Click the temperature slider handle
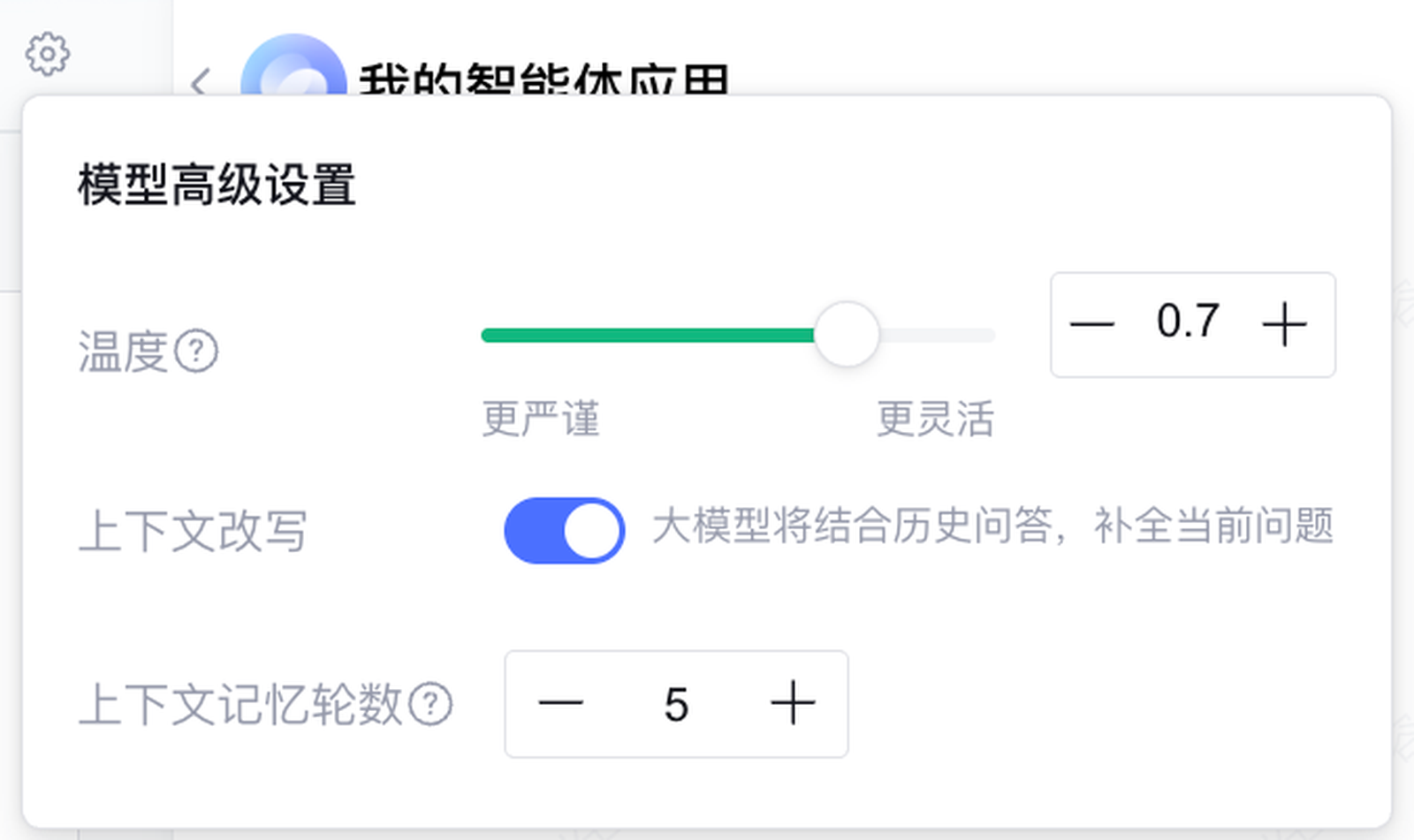The height and width of the screenshot is (840, 1414). [x=846, y=335]
